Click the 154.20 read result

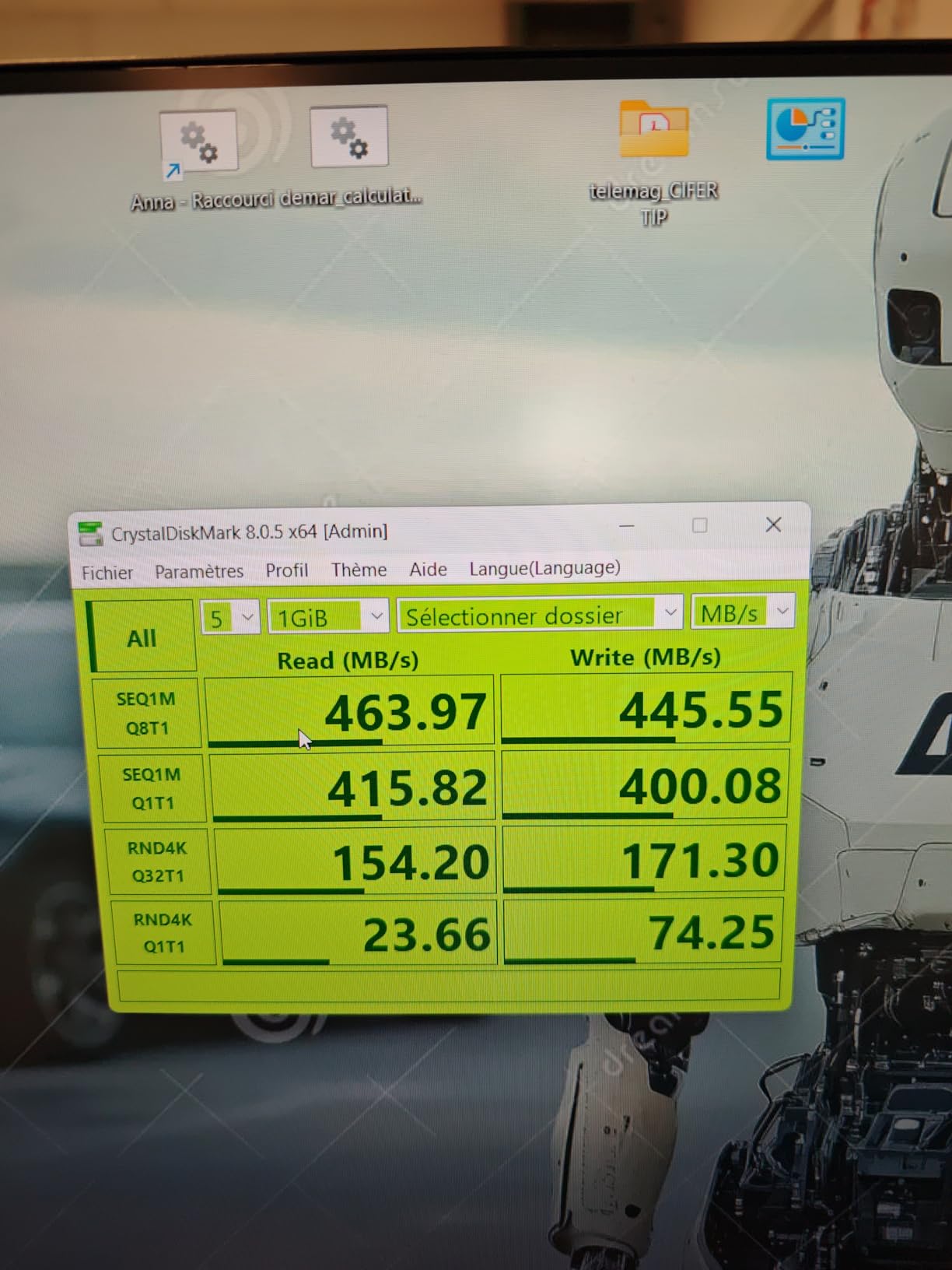click(356, 861)
